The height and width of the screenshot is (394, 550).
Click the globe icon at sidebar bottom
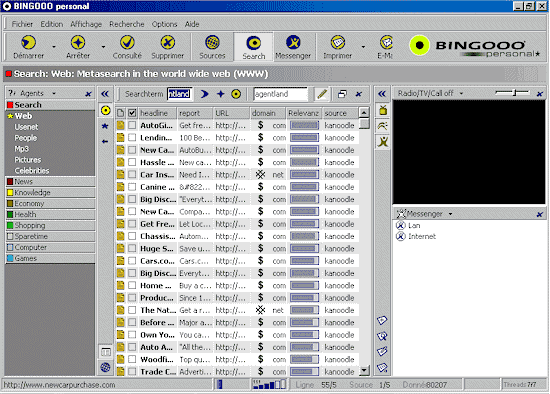point(105,367)
